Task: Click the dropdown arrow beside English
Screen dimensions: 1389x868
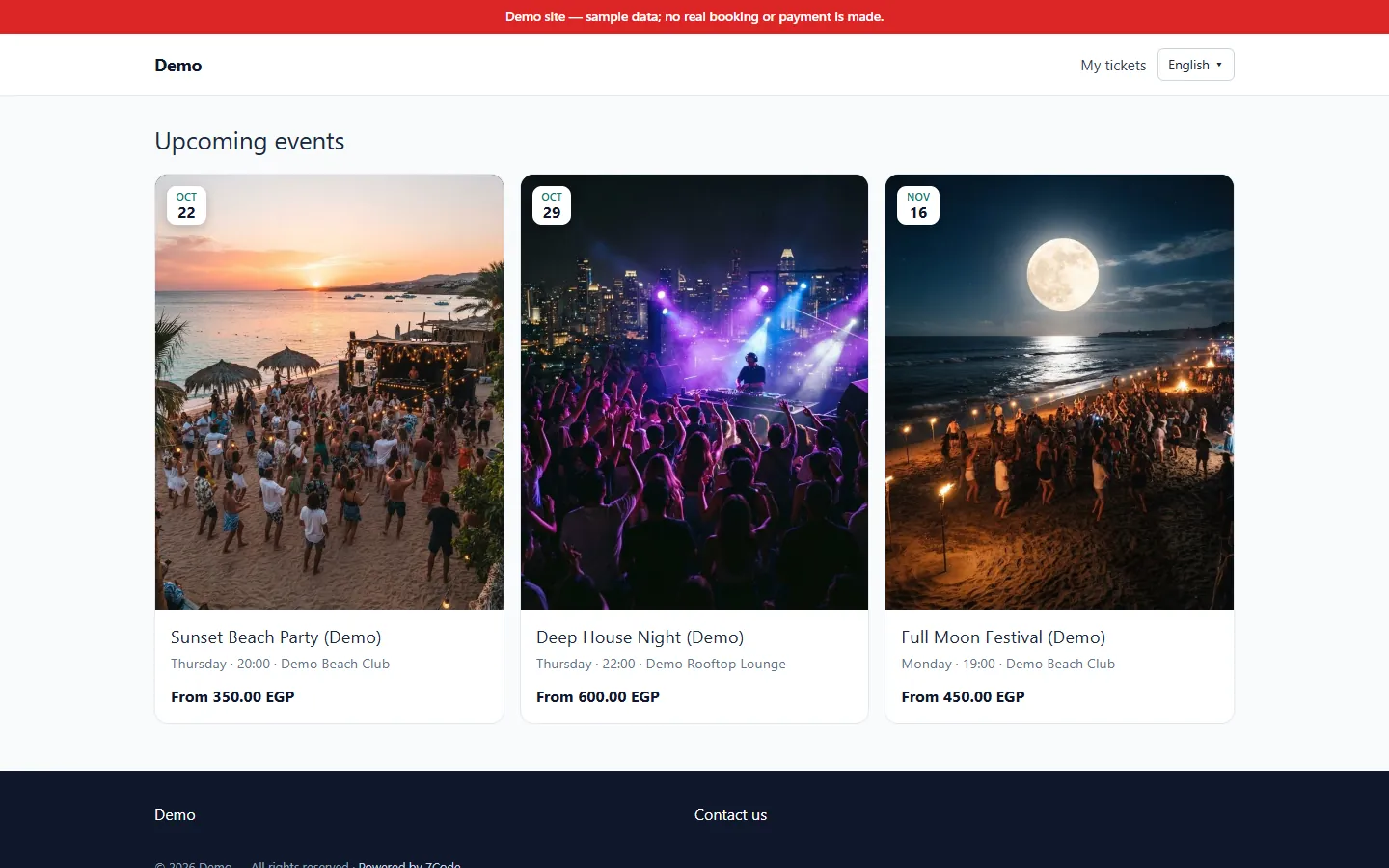Action: [1219, 65]
